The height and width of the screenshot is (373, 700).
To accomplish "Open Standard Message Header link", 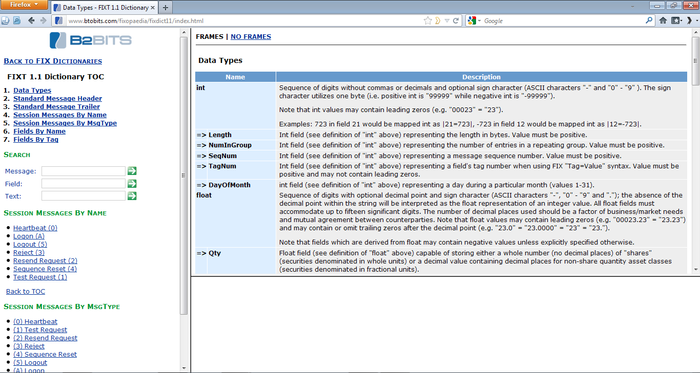I will 58,99.
